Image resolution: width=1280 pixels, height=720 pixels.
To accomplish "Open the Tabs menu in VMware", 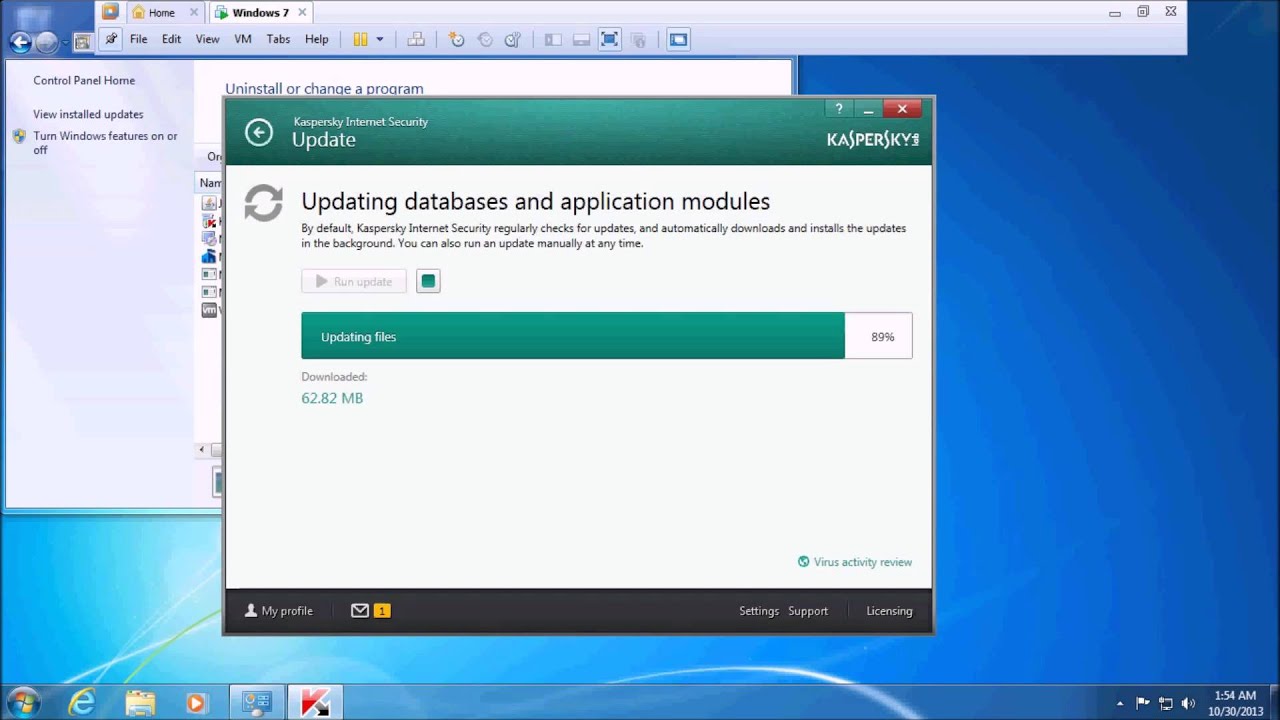I will coord(278,39).
